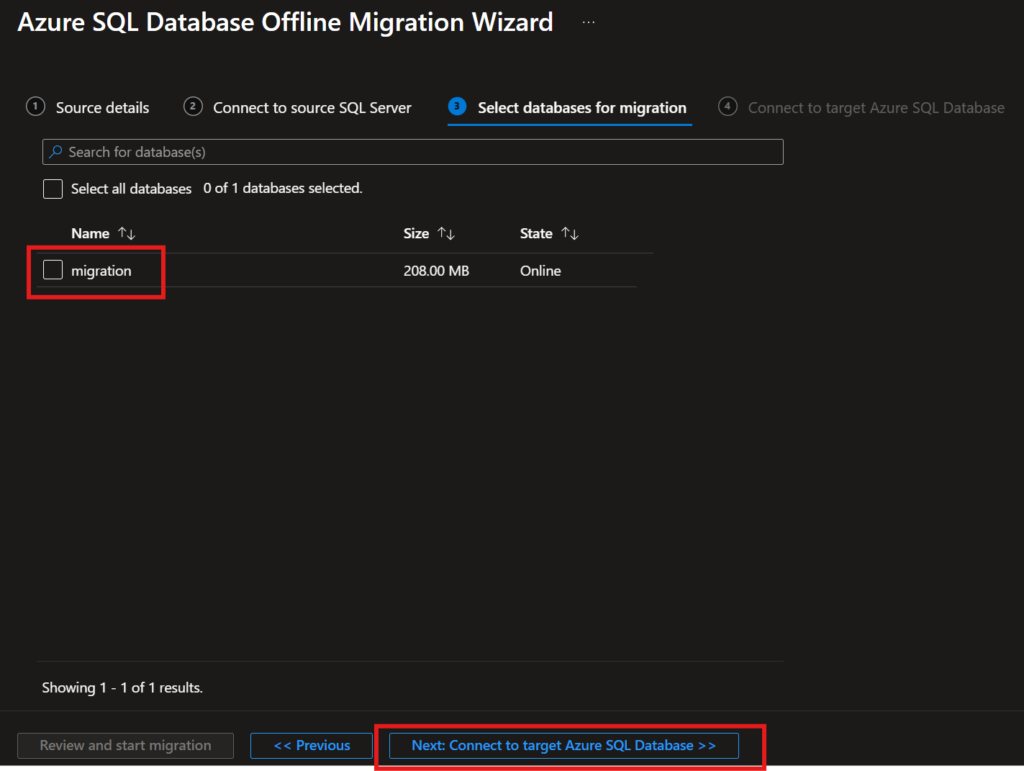Click the magnifier icon in the search box

pos(55,152)
